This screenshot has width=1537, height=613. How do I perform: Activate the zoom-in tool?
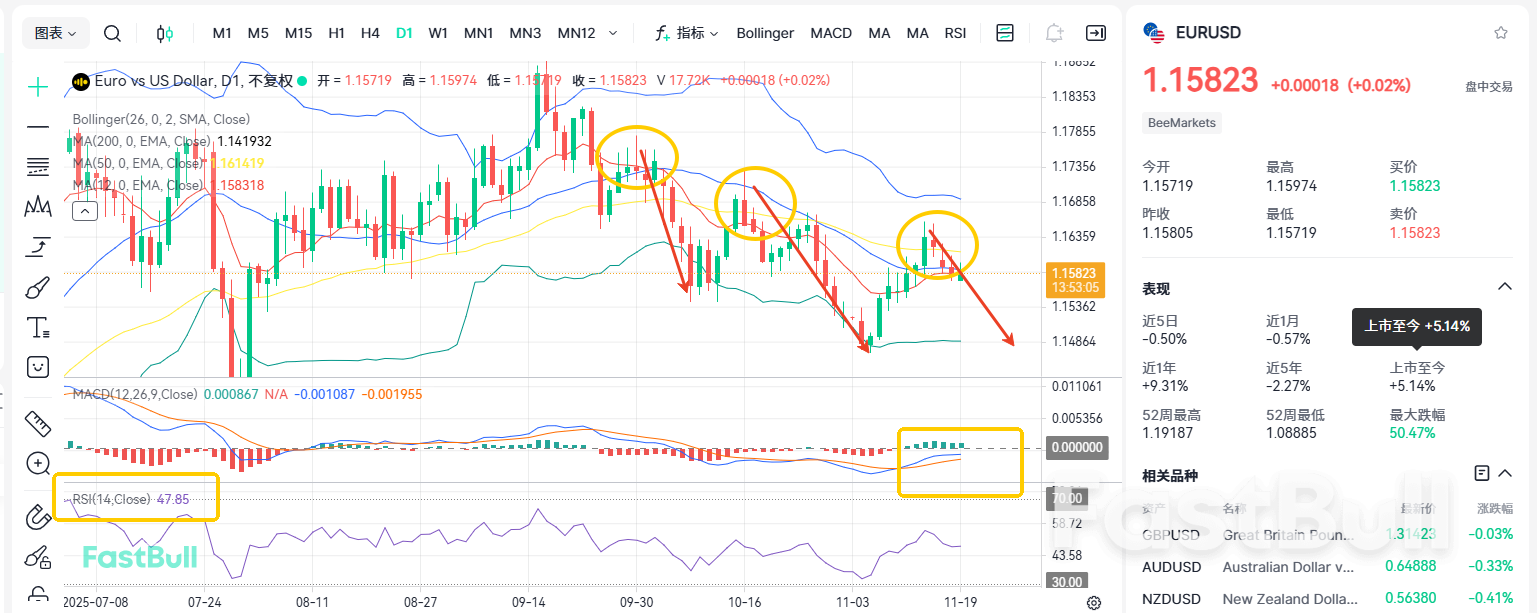pyautogui.click(x=37, y=463)
